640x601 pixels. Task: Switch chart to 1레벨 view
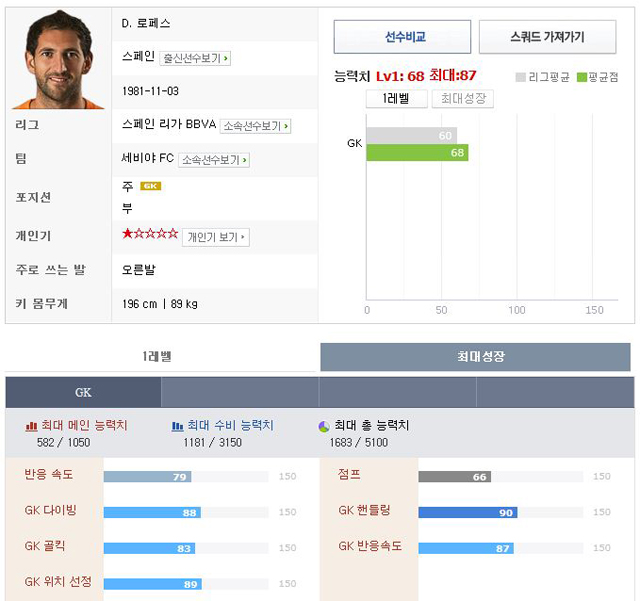[397, 99]
